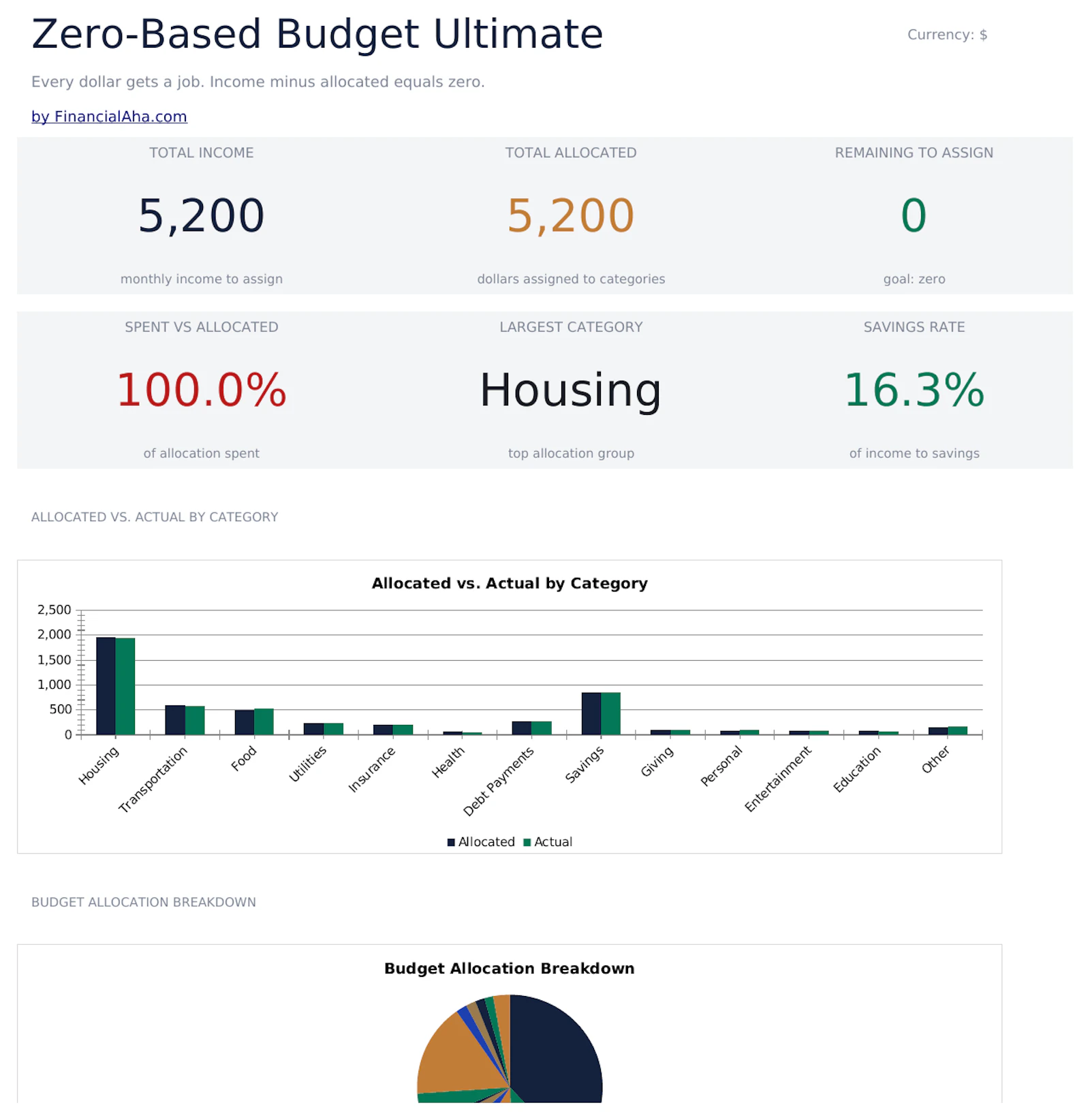Click the REMAINING TO ASSIGN heading
This screenshot has width=1090, height=1120.
click(914, 153)
